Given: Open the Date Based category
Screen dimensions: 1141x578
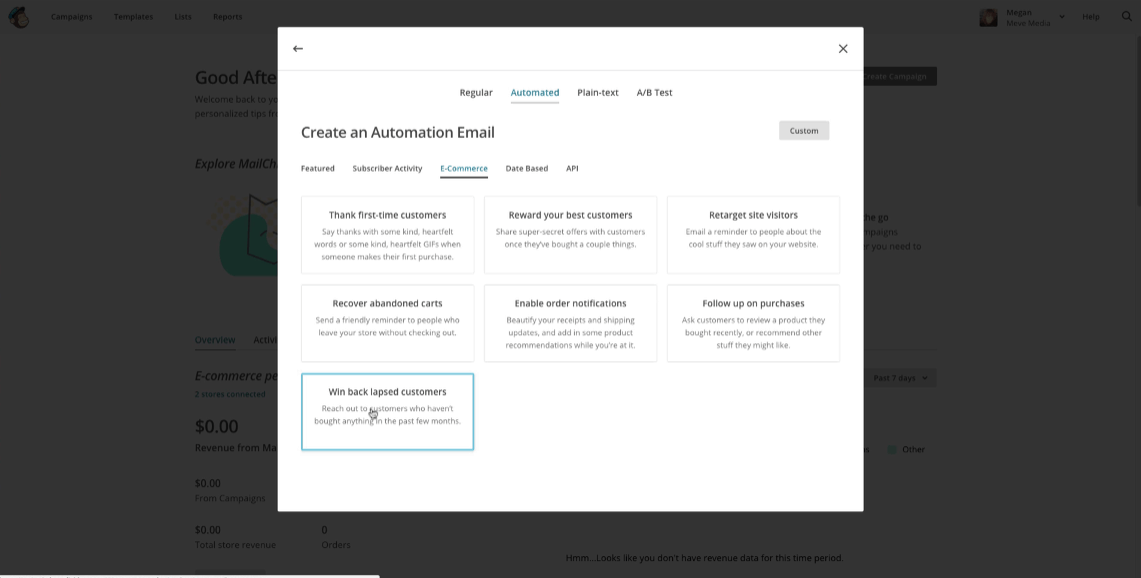Looking at the screenshot, I should click(527, 168).
